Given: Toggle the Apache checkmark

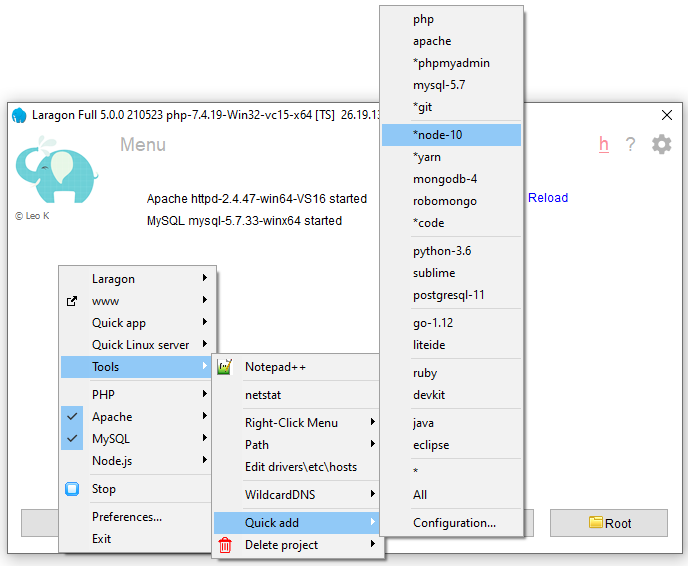Looking at the screenshot, I should pos(72,417).
